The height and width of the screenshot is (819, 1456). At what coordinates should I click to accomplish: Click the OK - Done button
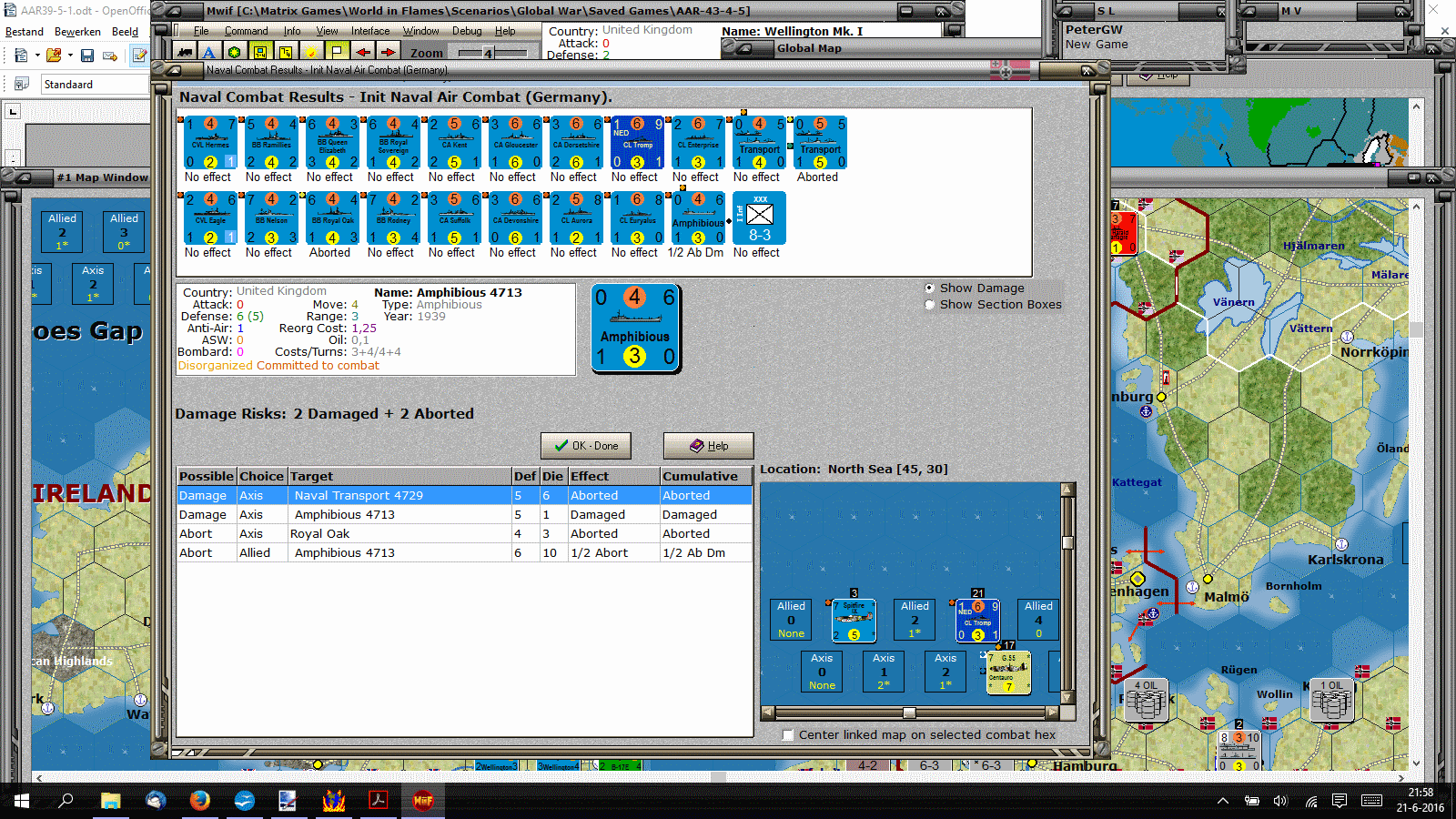click(586, 446)
